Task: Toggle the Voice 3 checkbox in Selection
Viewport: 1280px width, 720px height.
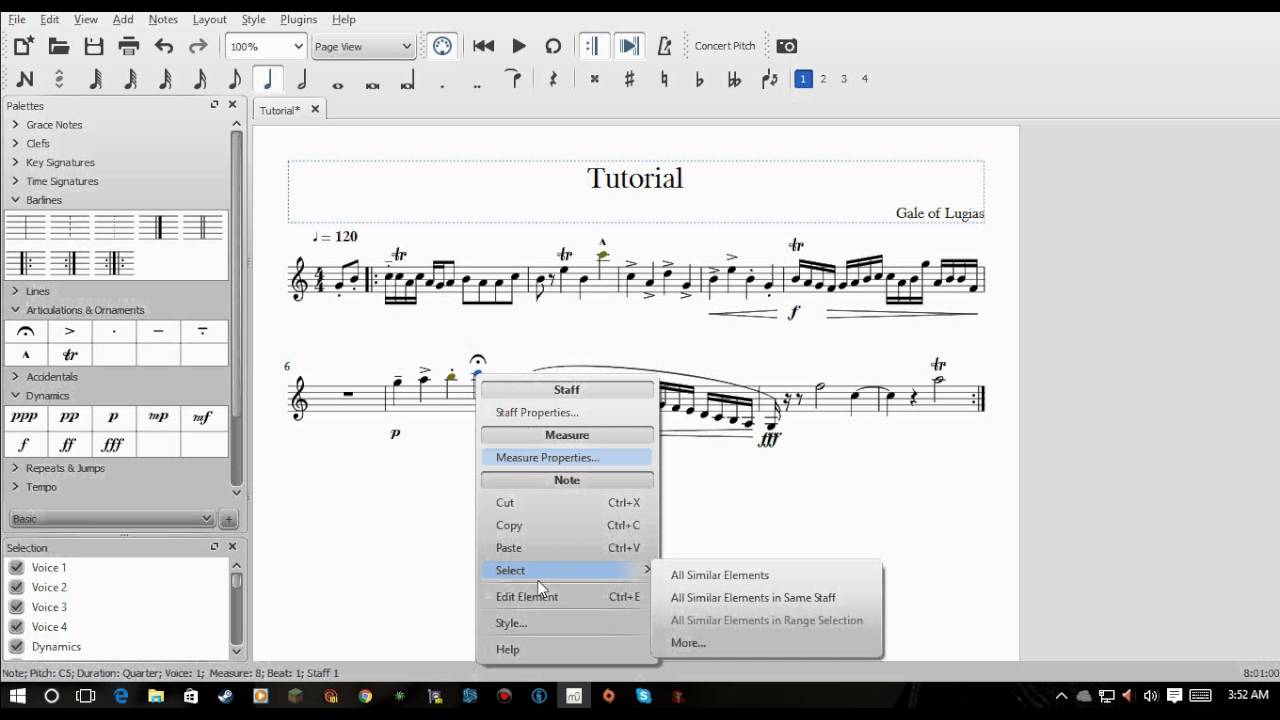Action: [x=17, y=607]
